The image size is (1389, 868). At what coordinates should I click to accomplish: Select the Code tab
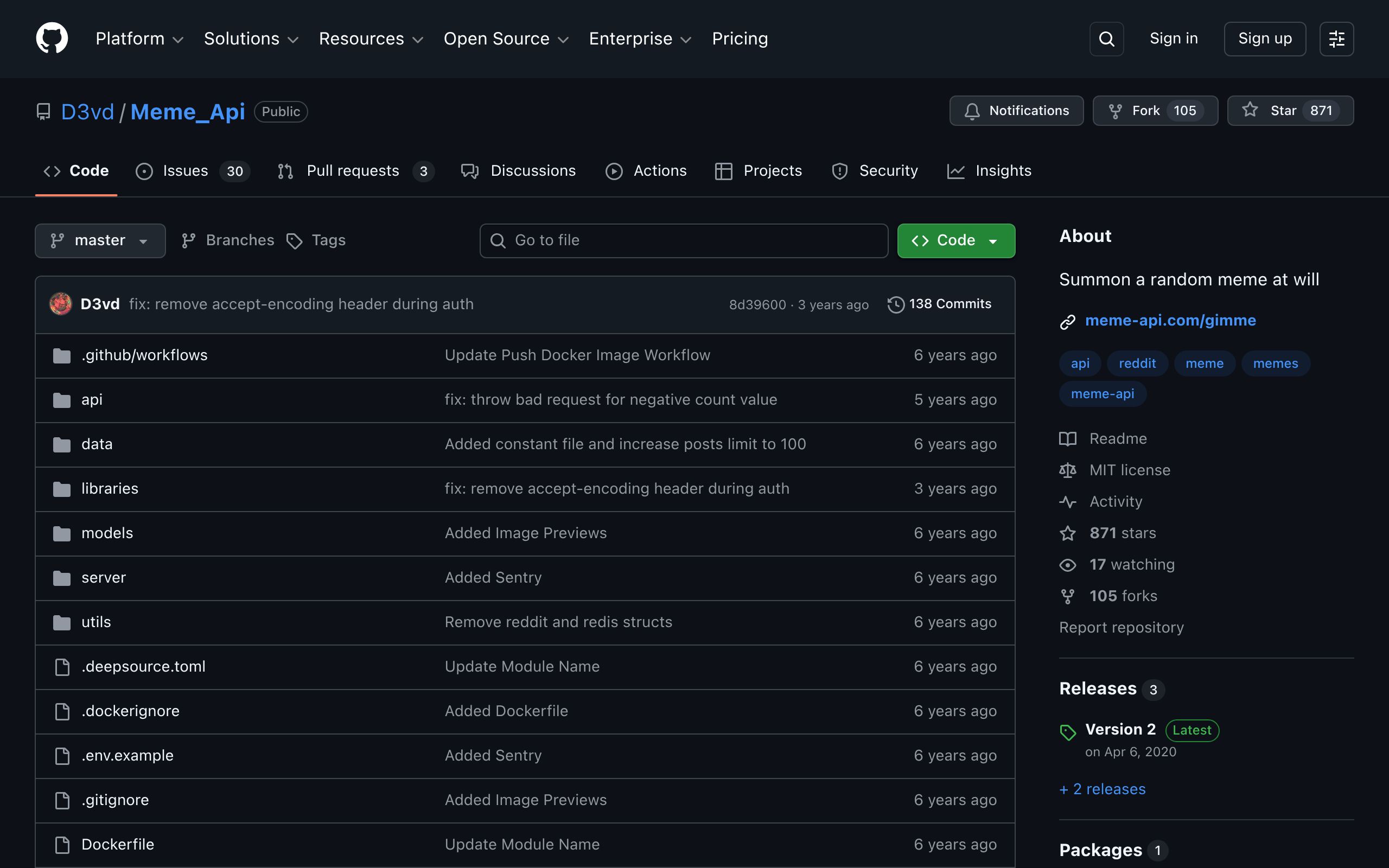point(77,171)
